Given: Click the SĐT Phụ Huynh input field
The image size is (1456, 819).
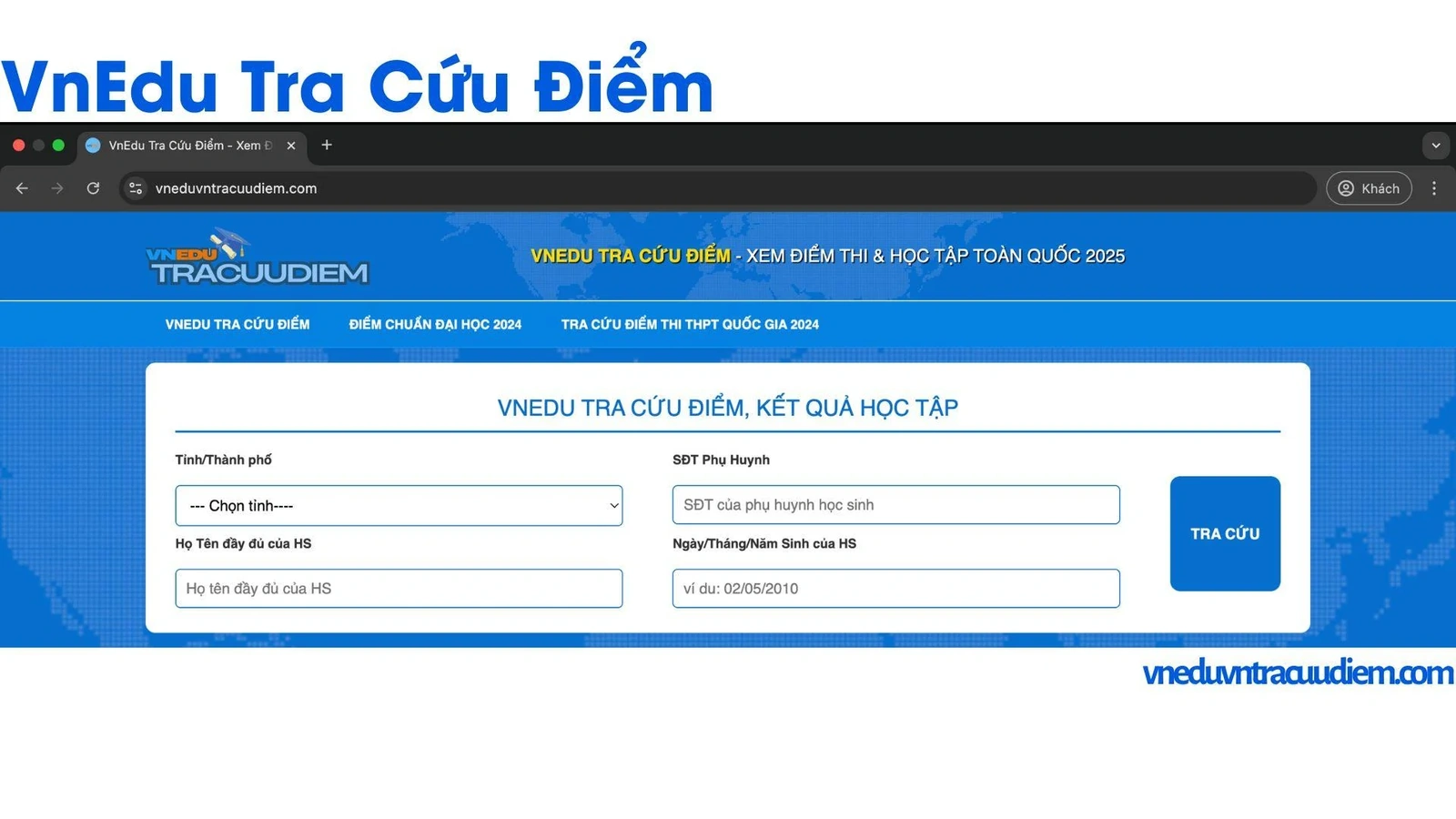Looking at the screenshot, I should 895,504.
